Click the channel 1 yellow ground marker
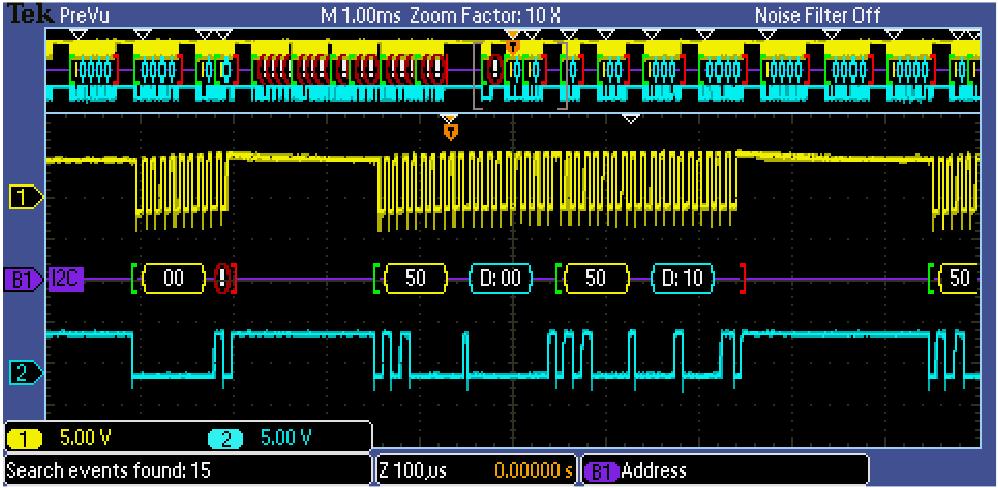Viewport: 998px width, 488px height. (25, 198)
